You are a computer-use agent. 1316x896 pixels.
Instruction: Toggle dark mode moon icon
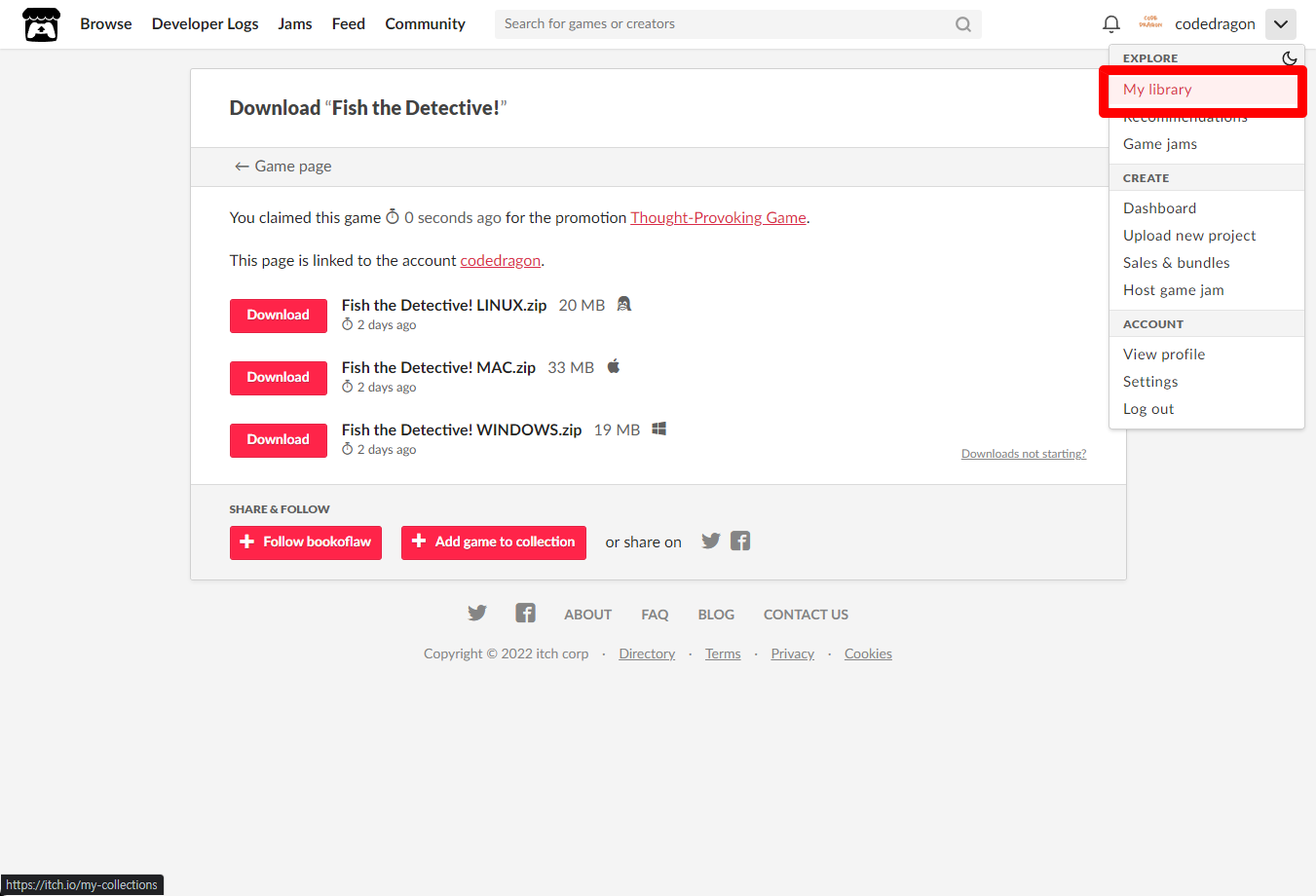[x=1289, y=58]
